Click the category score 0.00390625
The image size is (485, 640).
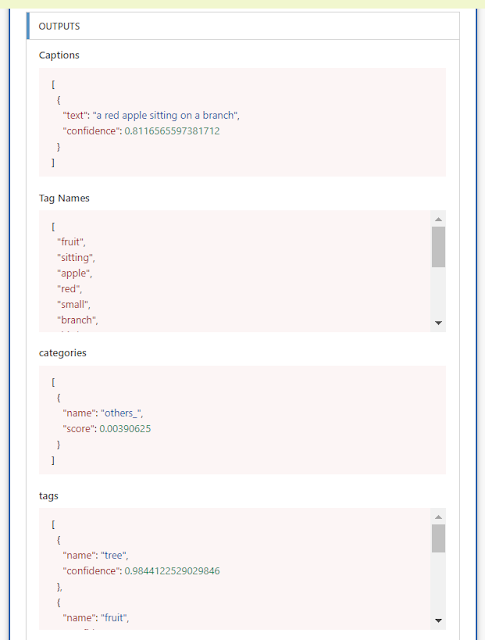125,429
